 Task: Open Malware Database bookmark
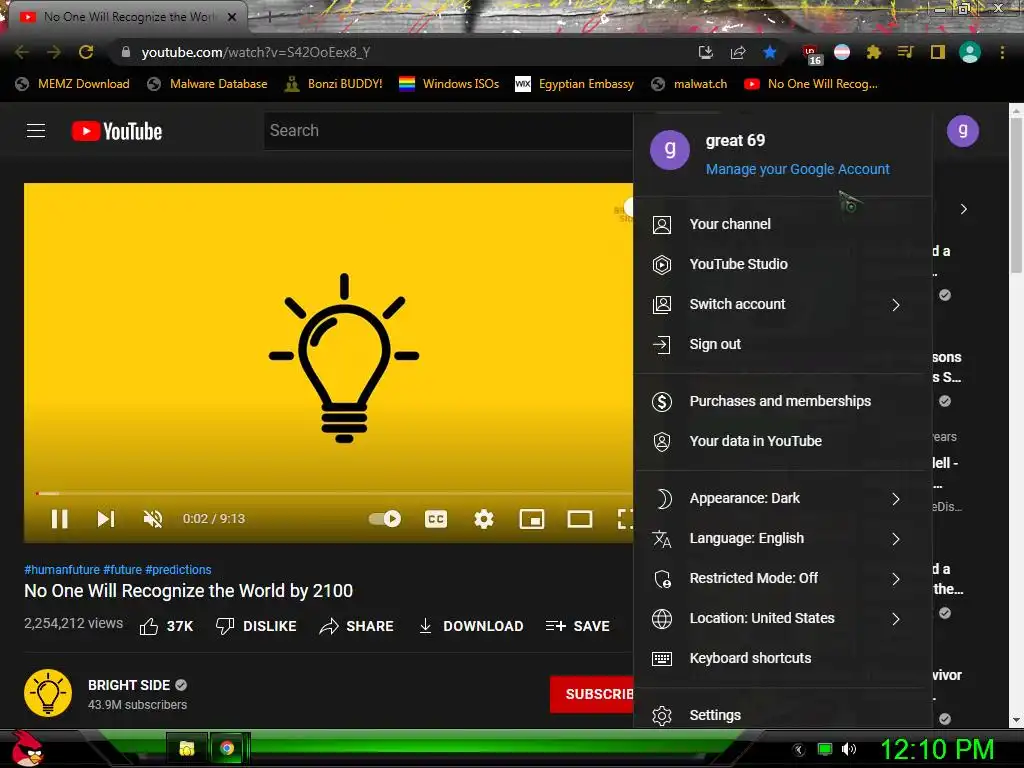click(207, 84)
